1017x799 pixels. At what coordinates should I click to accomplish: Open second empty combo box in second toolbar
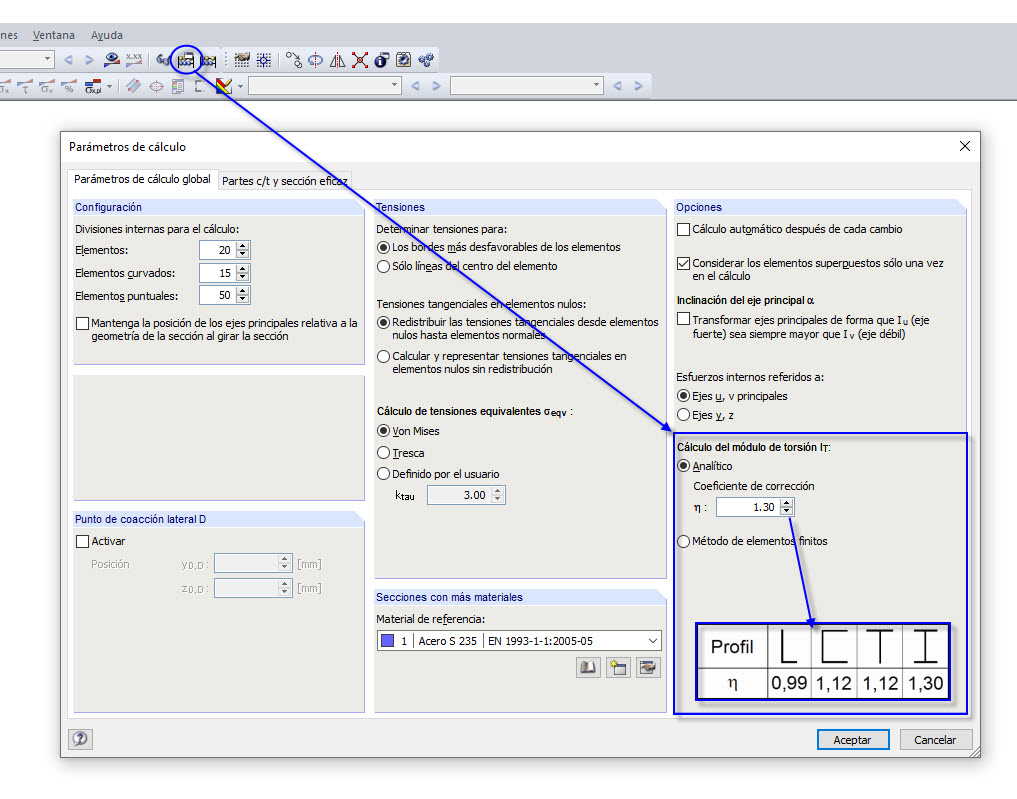527,86
